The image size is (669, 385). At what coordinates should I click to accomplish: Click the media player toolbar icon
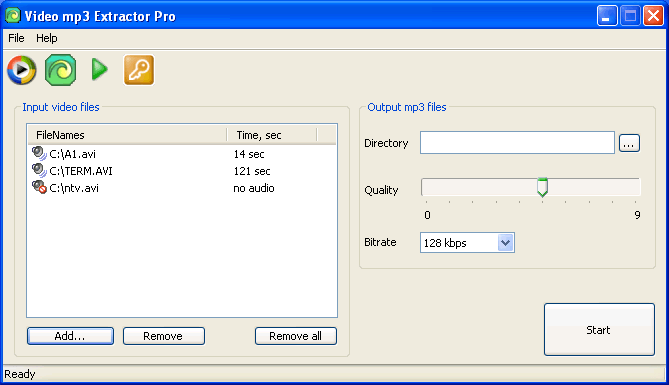(x=22, y=70)
